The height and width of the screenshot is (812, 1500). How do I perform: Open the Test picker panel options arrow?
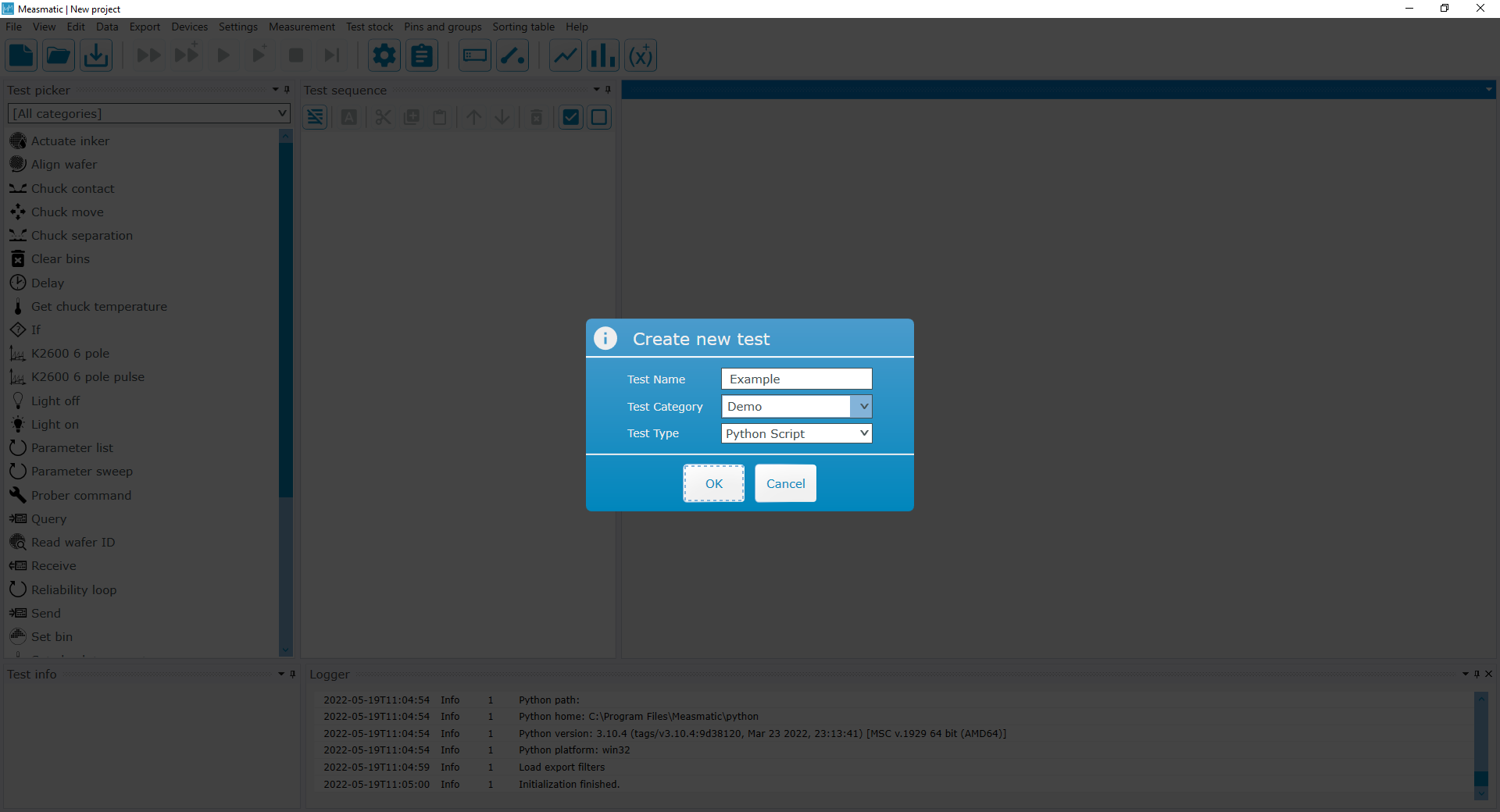(275, 90)
